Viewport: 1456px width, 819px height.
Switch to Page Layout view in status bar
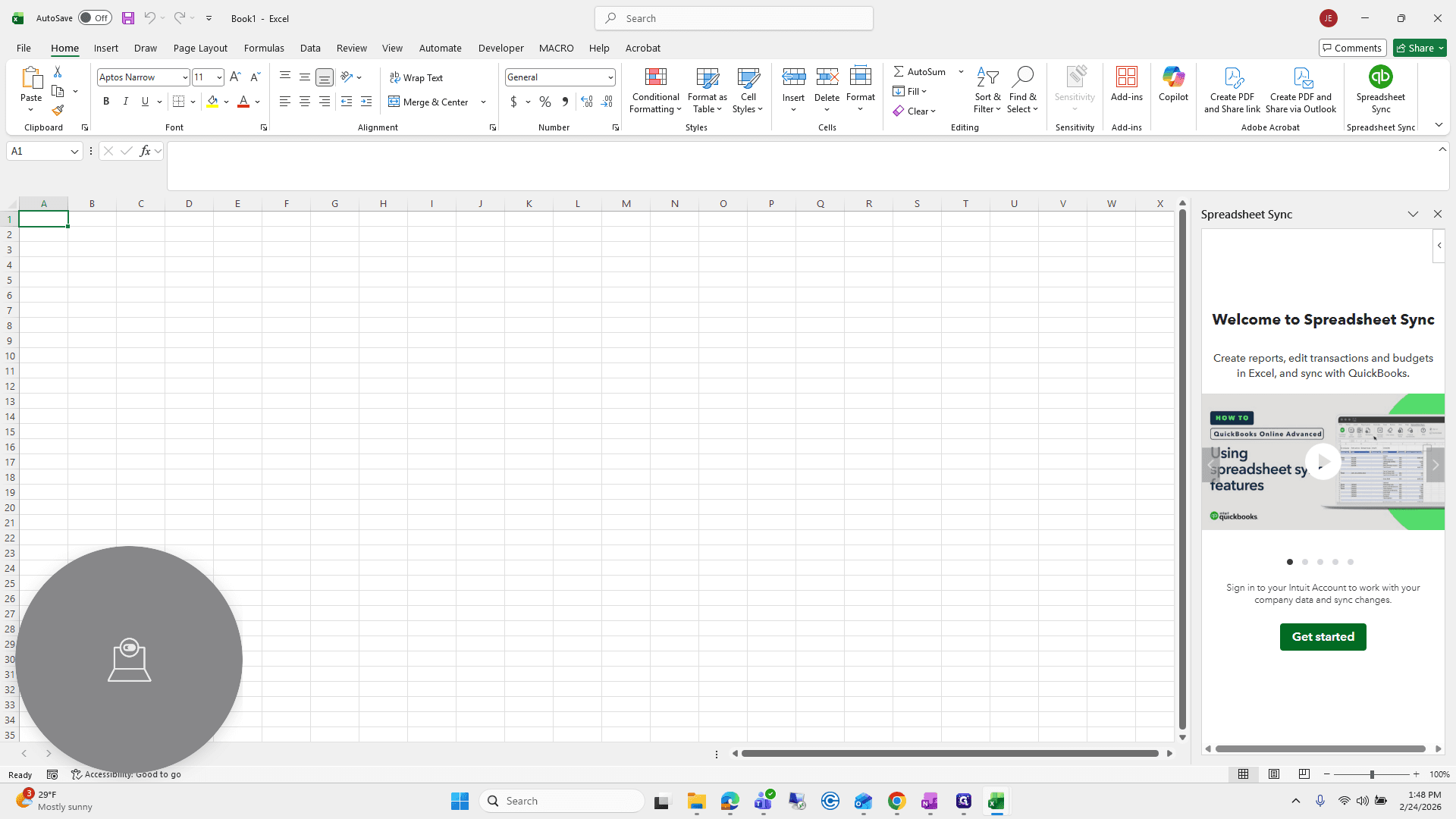[x=1274, y=774]
